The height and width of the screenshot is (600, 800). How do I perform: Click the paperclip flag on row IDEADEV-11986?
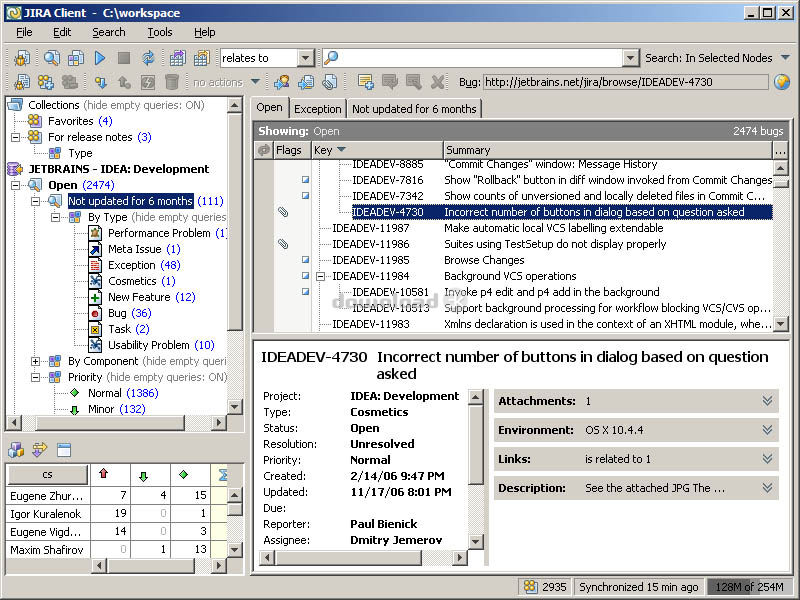pyautogui.click(x=283, y=244)
